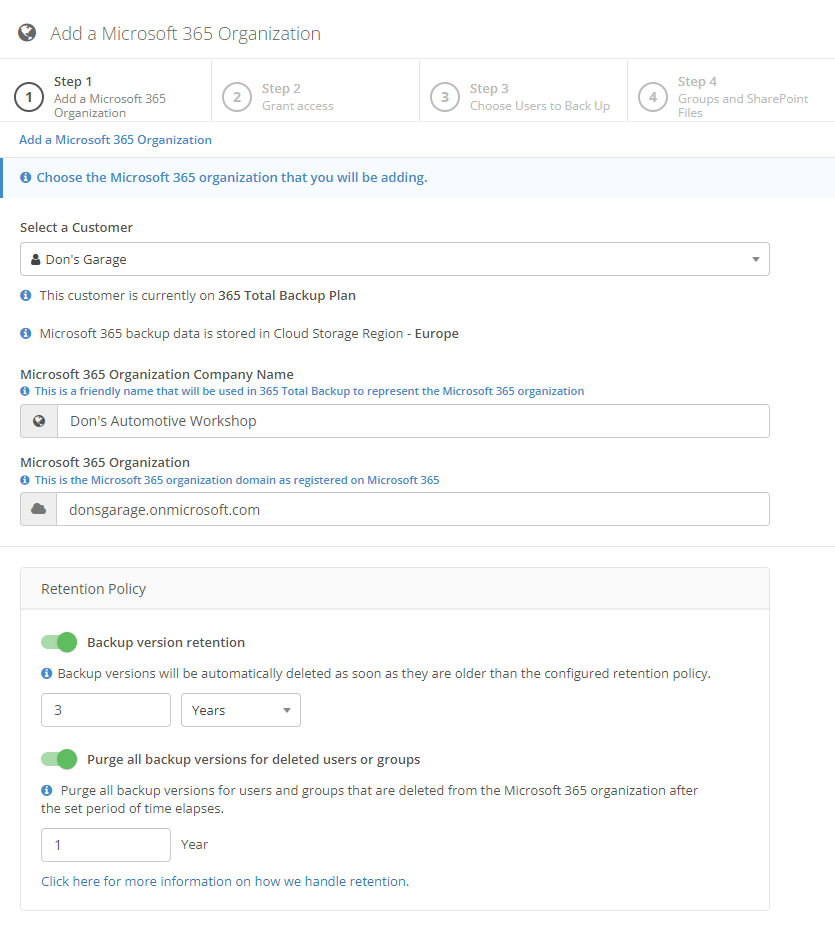
Task: Click the dropdown arrow on Don's Garage selector
Action: 756,259
